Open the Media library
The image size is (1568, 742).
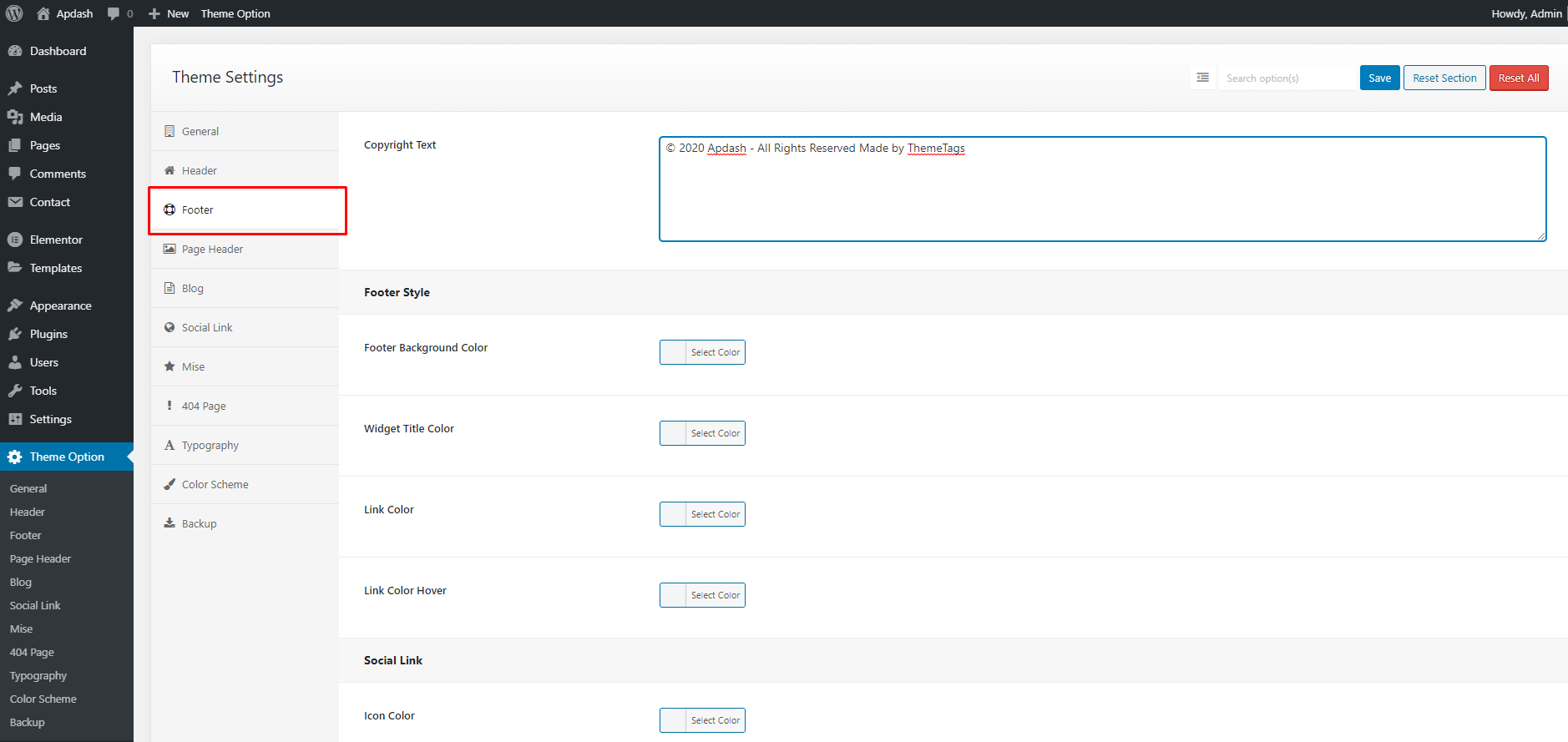point(46,117)
